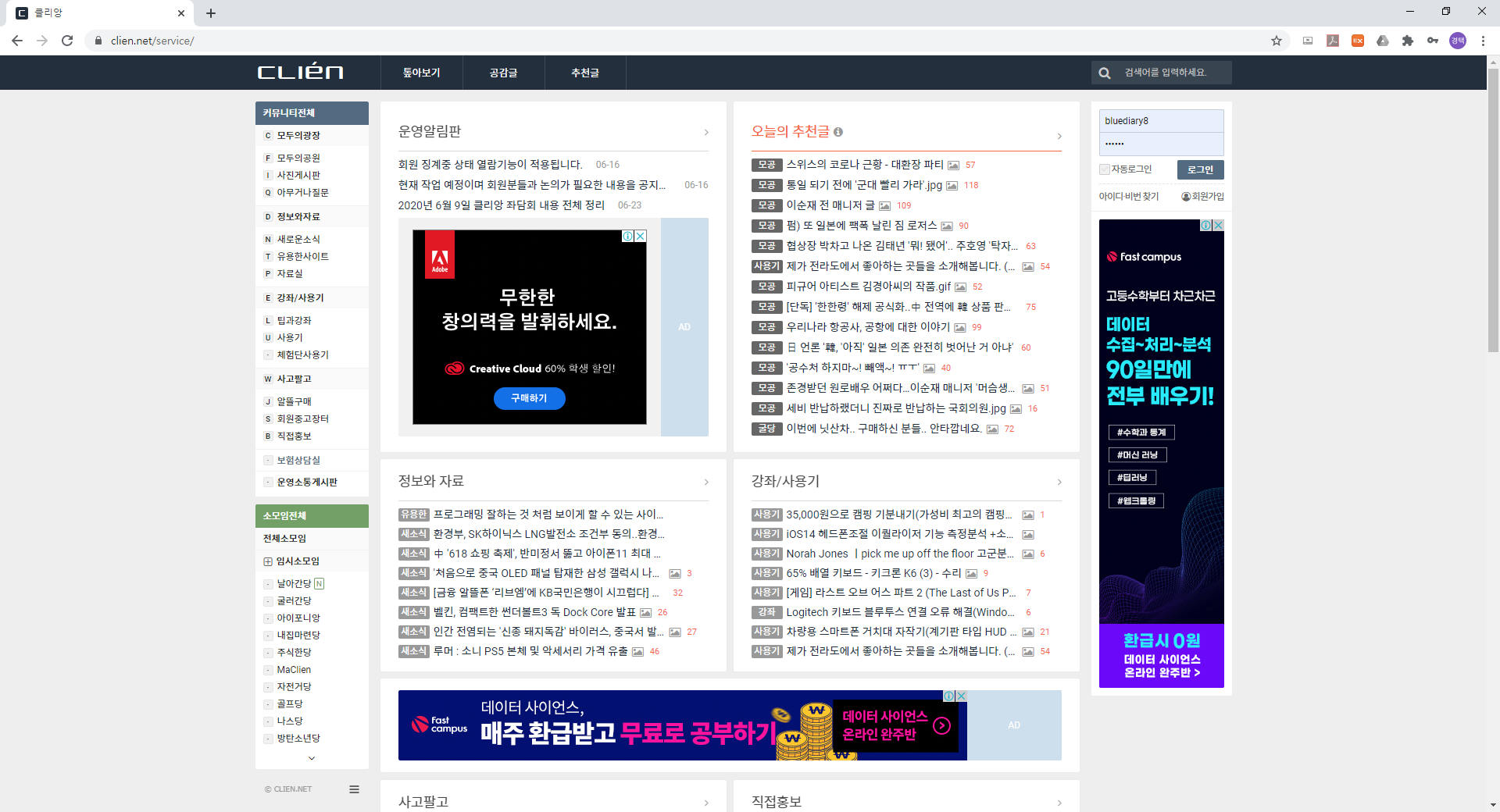
Task: Open 오늘의 추천글 section via its arrow
Action: click(1059, 137)
